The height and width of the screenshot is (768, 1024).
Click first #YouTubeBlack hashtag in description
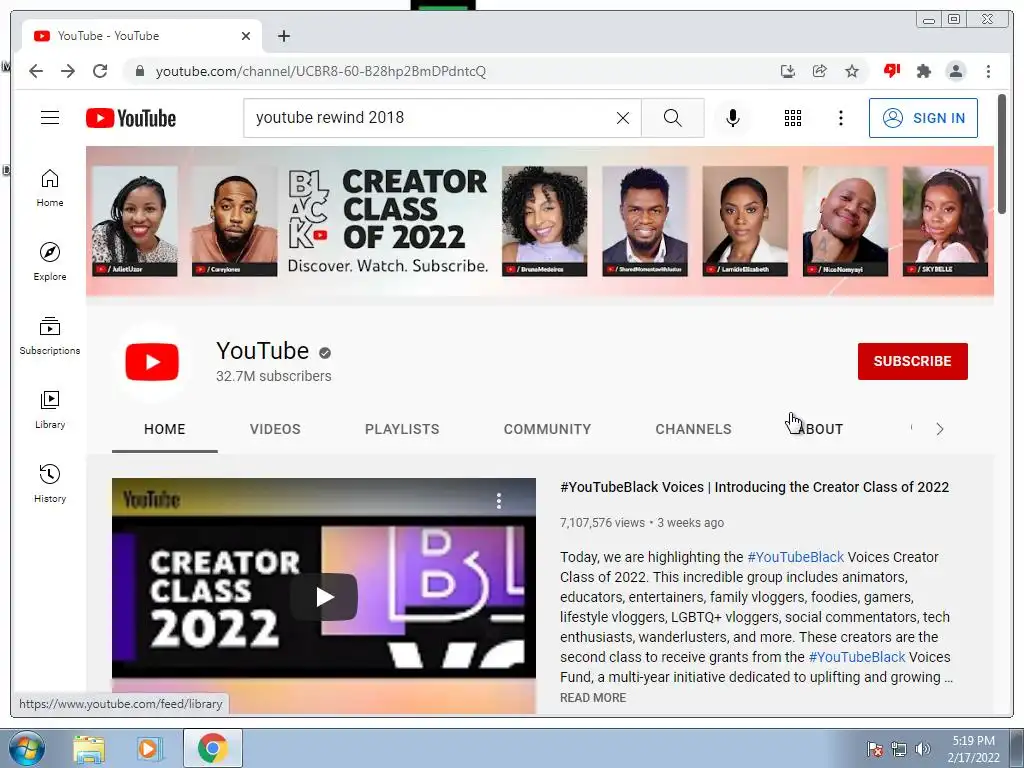click(795, 557)
